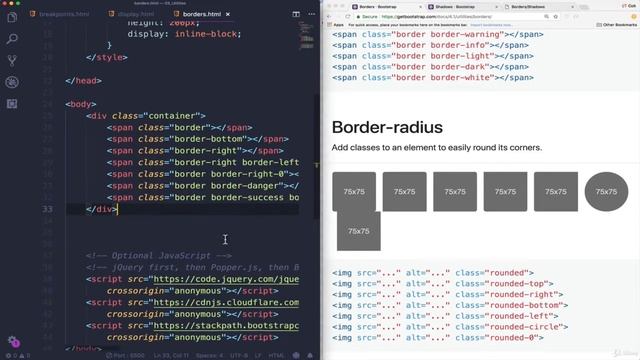This screenshot has height=360, width=640.
Task: Close the Borders/Shadows browser tab
Action: click(572, 7)
